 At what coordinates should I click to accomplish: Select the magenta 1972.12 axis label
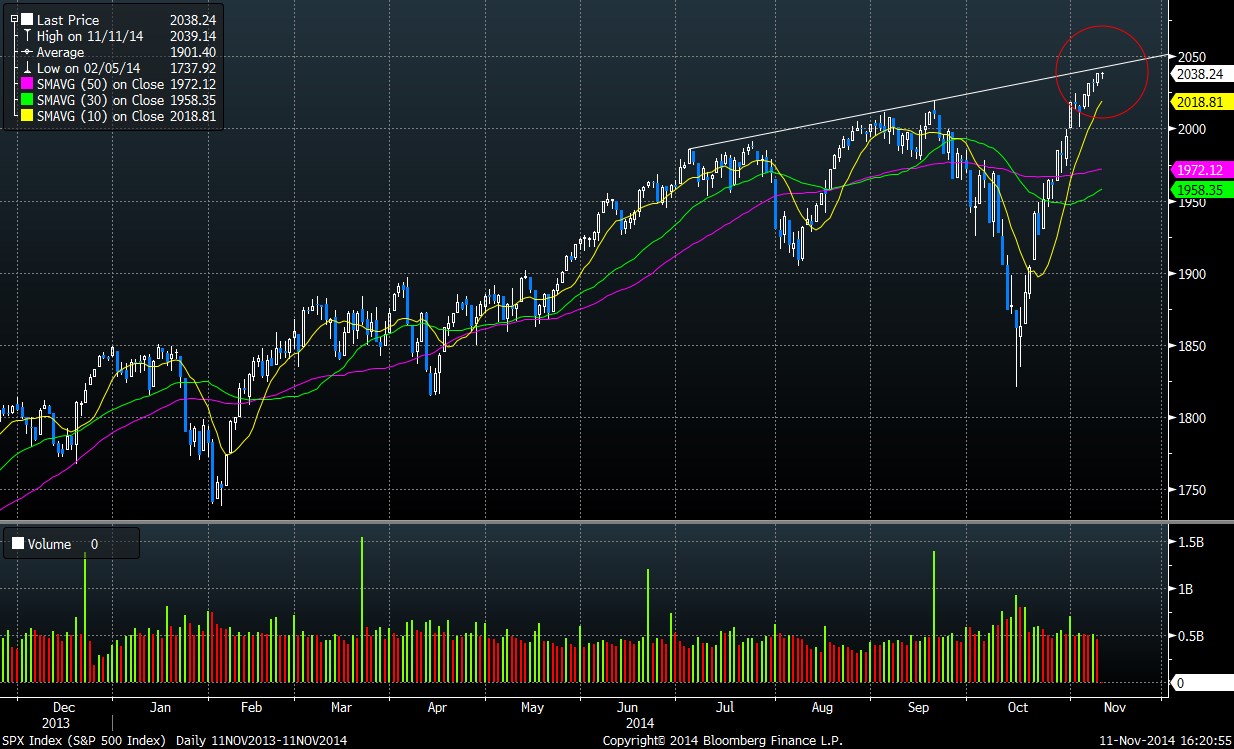click(1198, 170)
